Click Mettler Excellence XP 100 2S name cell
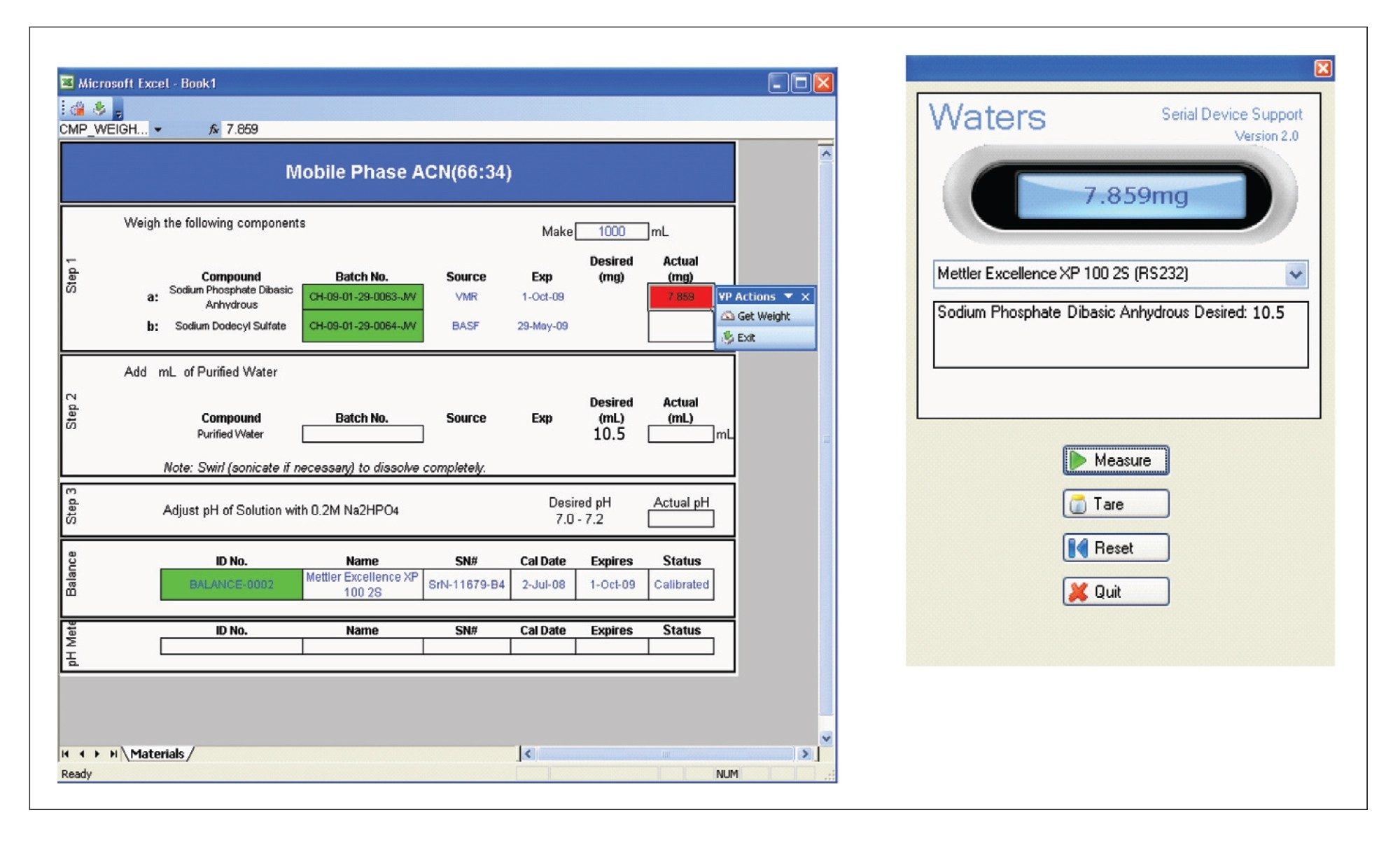 click(x=363, y=585)
